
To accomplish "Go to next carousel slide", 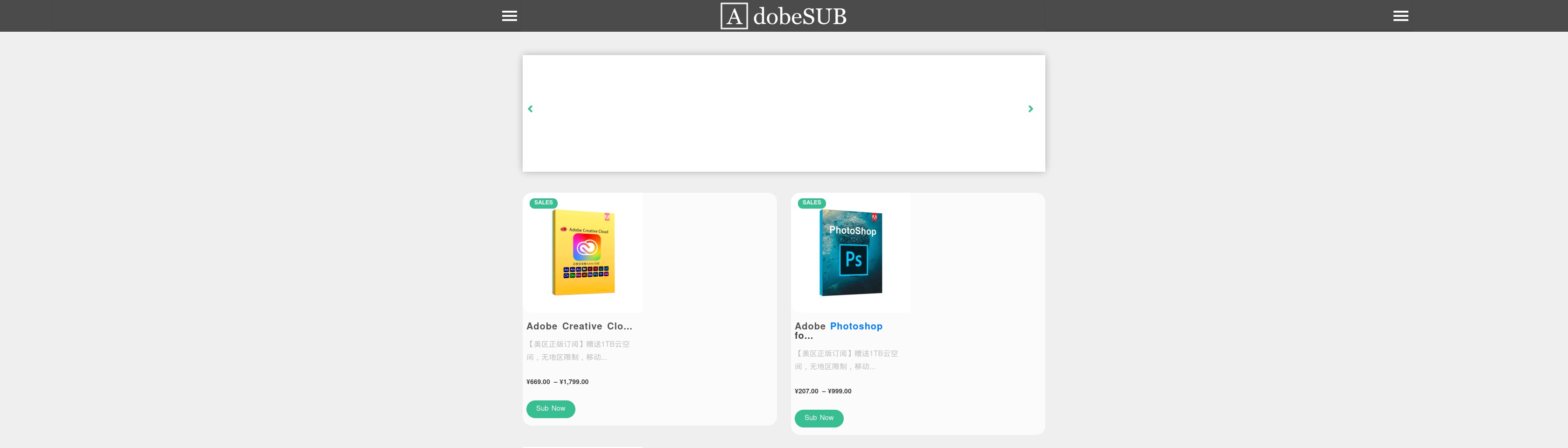I will coord(1030,109).
